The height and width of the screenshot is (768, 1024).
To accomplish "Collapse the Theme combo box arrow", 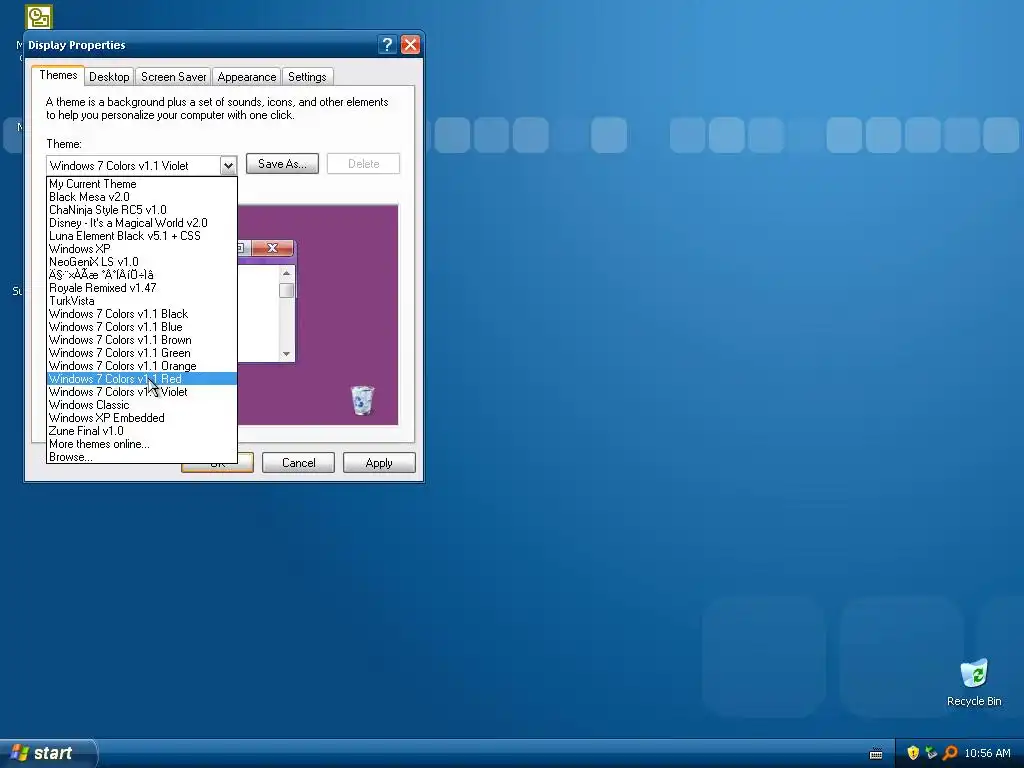I will (x=227, y=165).
